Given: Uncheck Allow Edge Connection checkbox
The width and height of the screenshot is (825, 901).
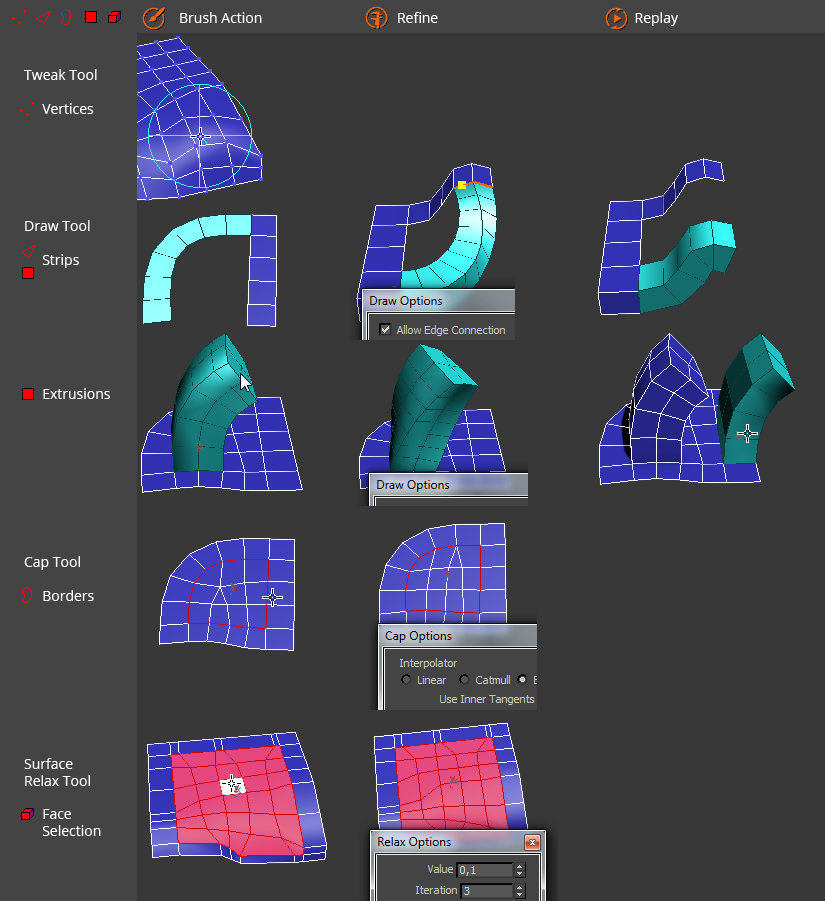Looking at the screenshot, I should coord(385,330).
